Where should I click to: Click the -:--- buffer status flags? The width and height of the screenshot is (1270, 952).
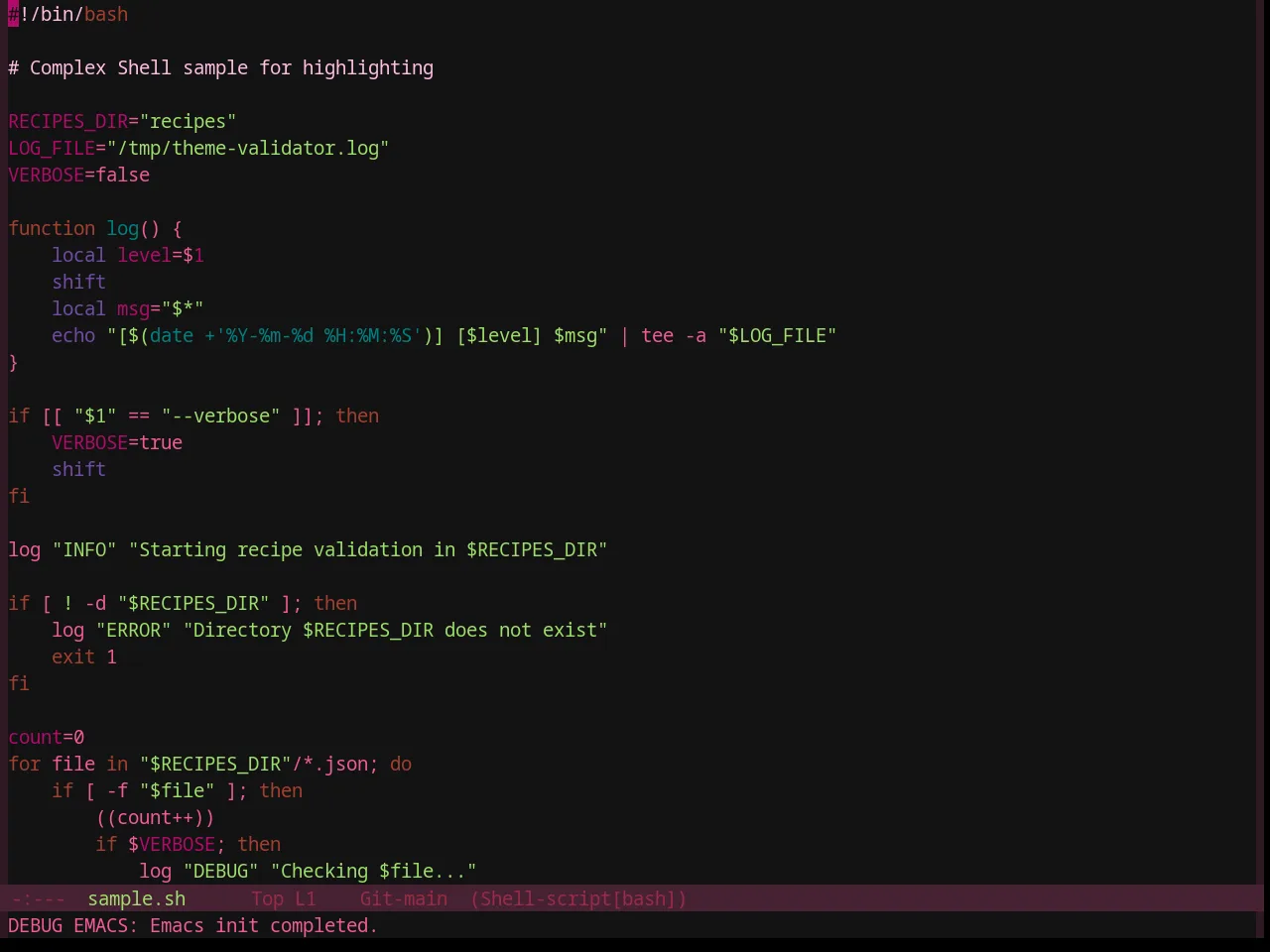(x=38, y=898)
